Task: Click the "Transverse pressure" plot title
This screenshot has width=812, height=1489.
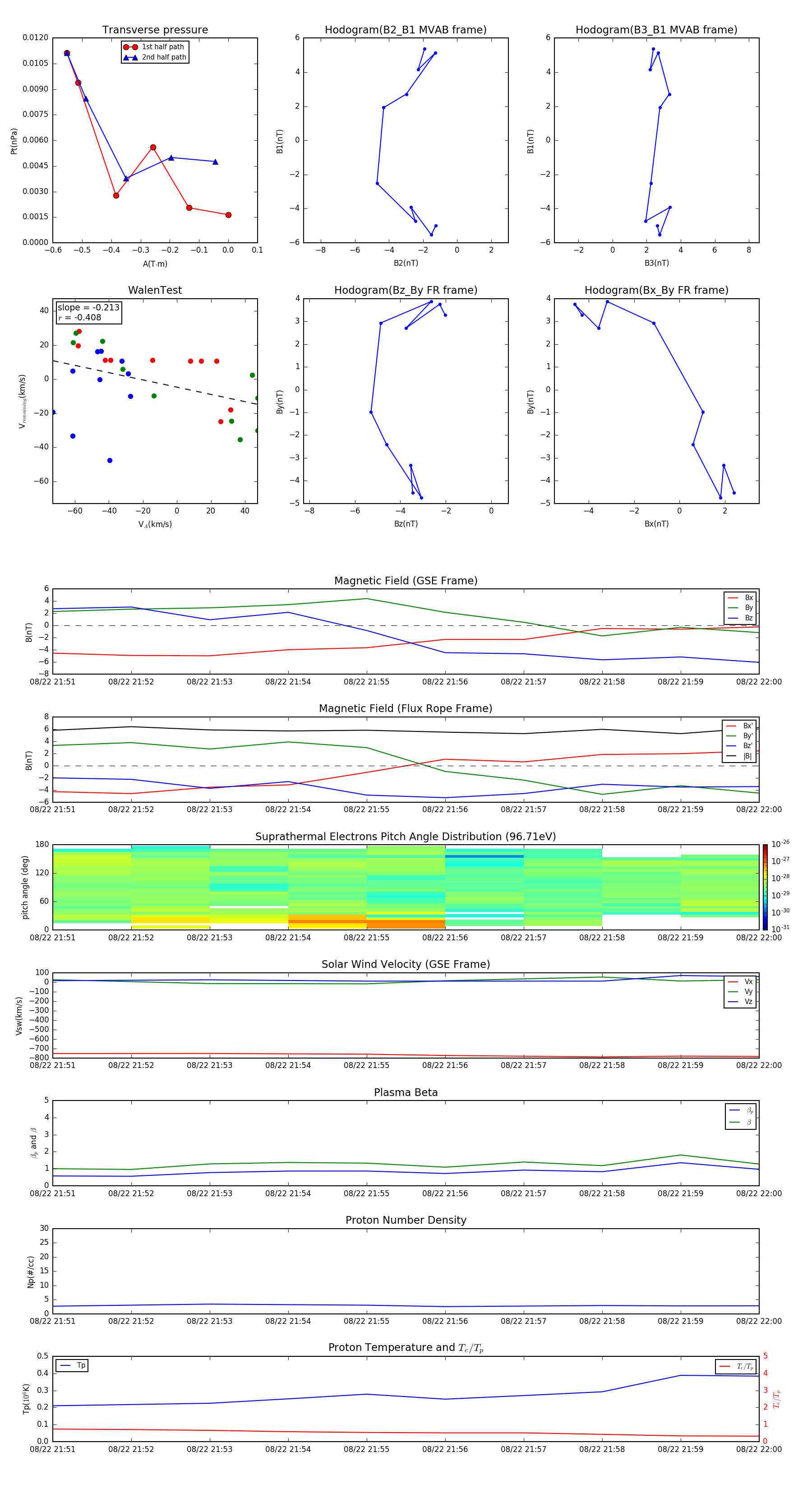Action: [155, 29]
